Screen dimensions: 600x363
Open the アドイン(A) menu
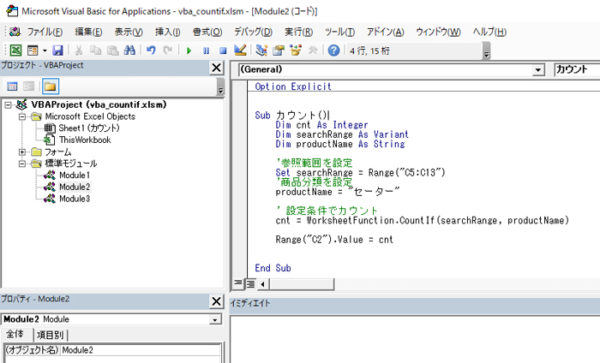(385, 32)
